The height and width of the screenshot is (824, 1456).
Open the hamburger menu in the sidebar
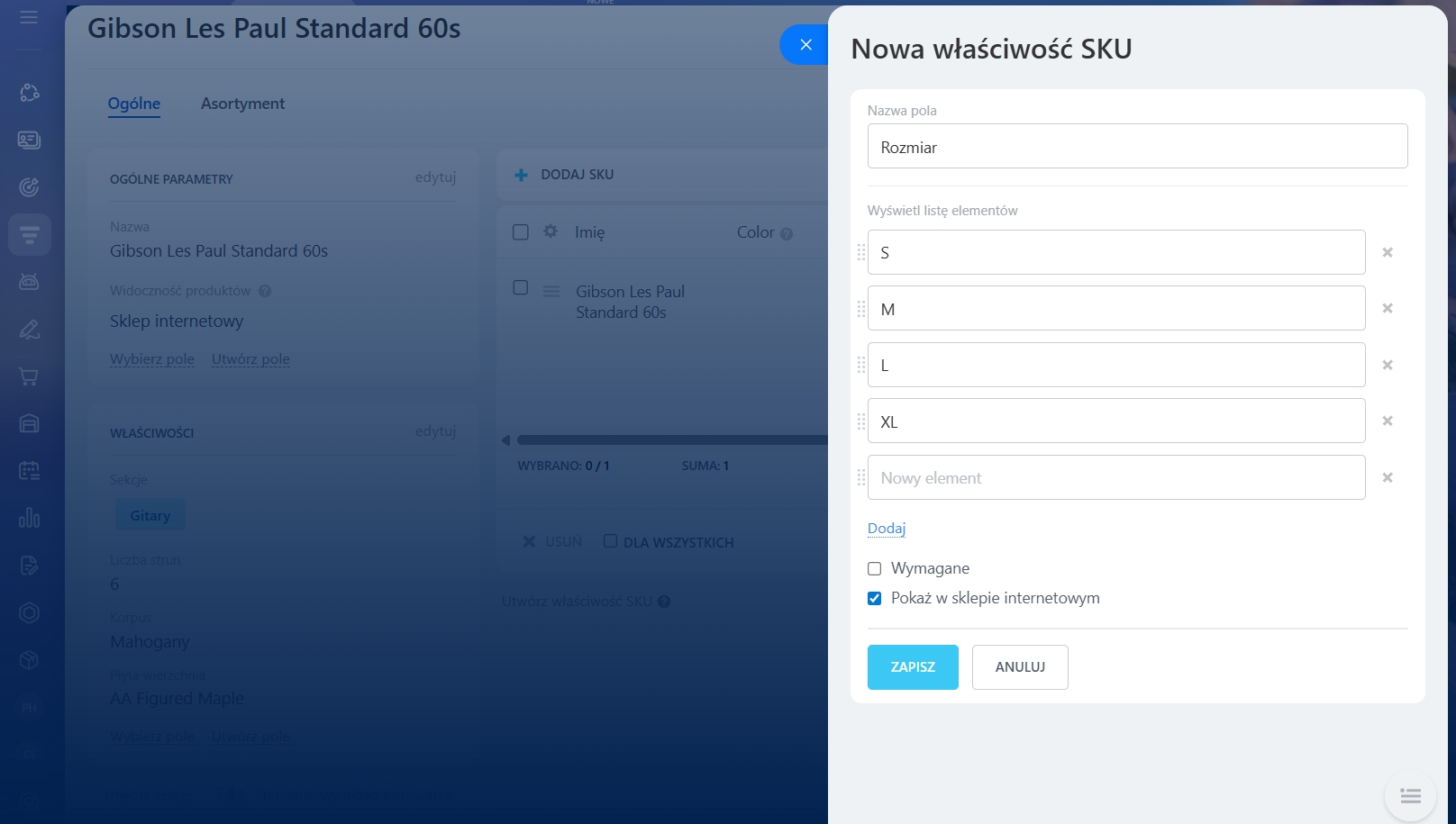(29, 17)
